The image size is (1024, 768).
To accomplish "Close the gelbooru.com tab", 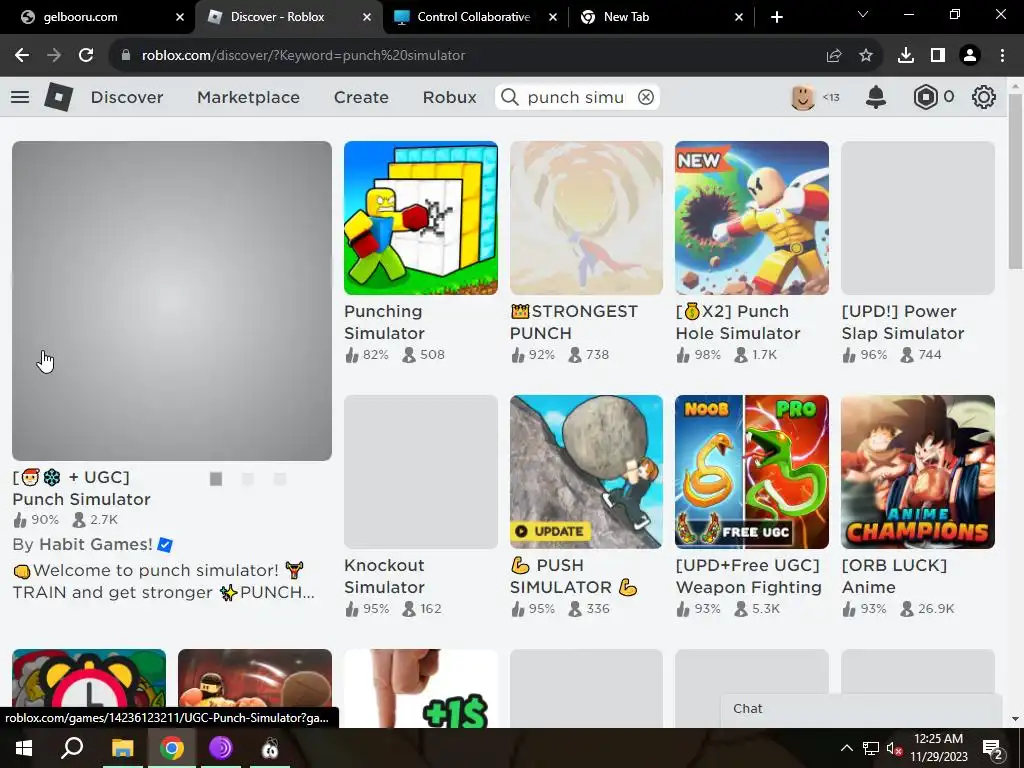I will (x=180, y=17).
